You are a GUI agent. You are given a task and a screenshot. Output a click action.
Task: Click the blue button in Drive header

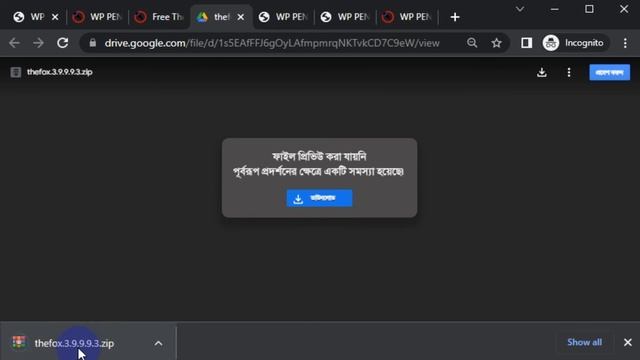click(609, 72)
